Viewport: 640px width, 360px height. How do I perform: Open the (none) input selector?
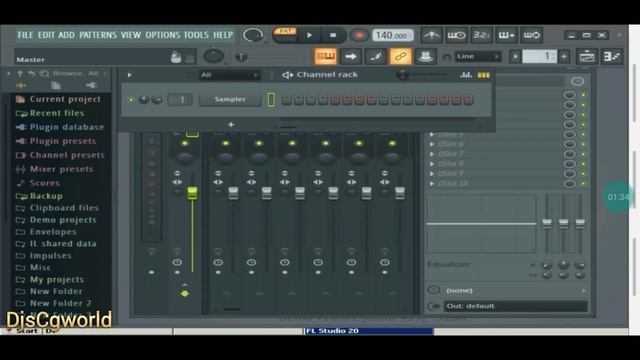pos(516,290)
